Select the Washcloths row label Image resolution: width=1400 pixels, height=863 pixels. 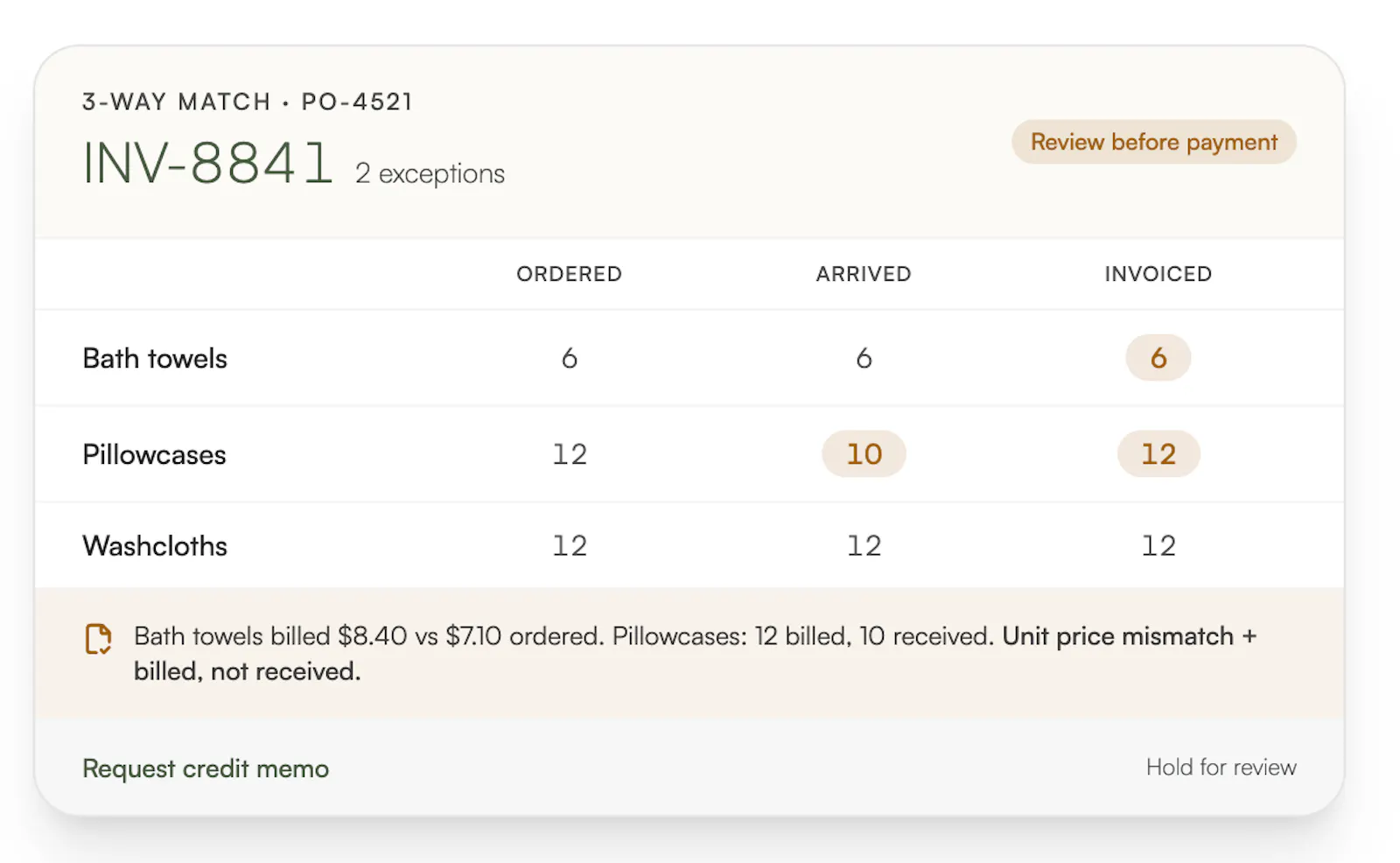[x=155, y=545]
